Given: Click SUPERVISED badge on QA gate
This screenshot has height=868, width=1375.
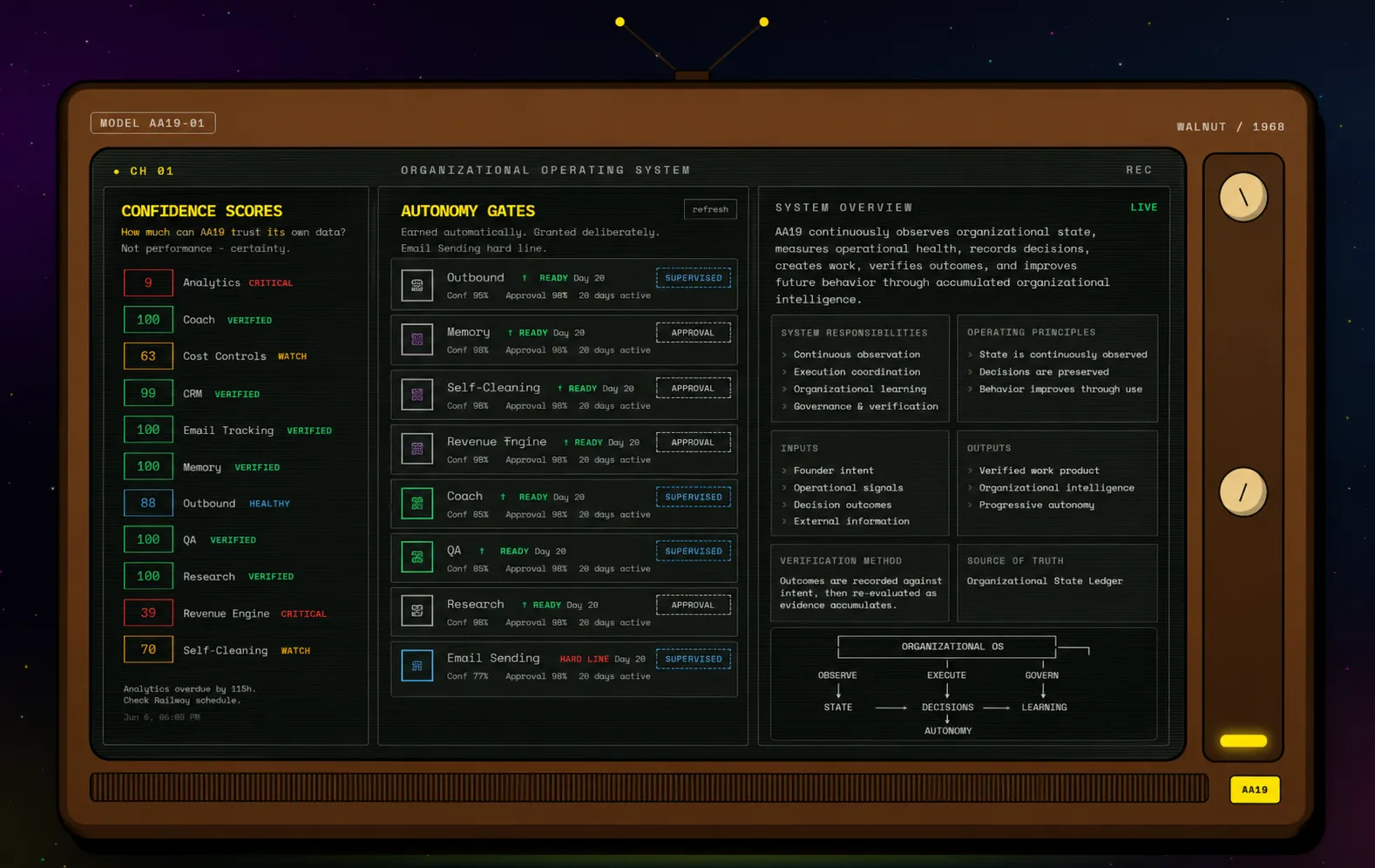Looking at the screenshot, I should click(x=694, y=551).
